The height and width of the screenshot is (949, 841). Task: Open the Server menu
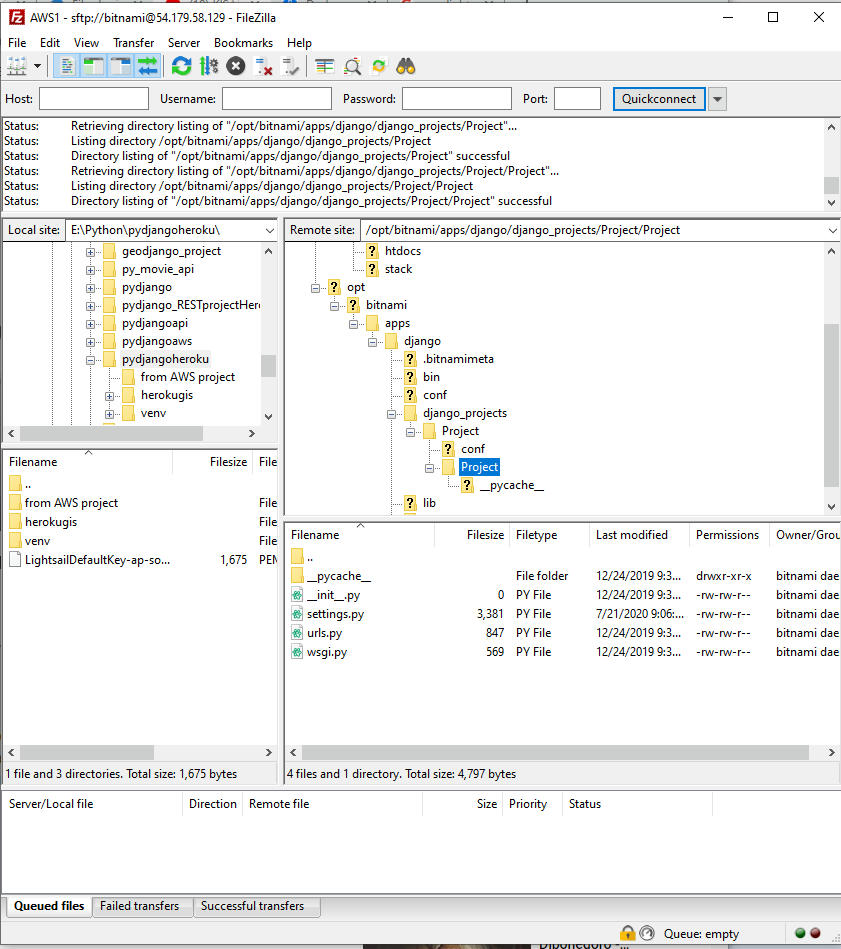click(x=184, y=43)
